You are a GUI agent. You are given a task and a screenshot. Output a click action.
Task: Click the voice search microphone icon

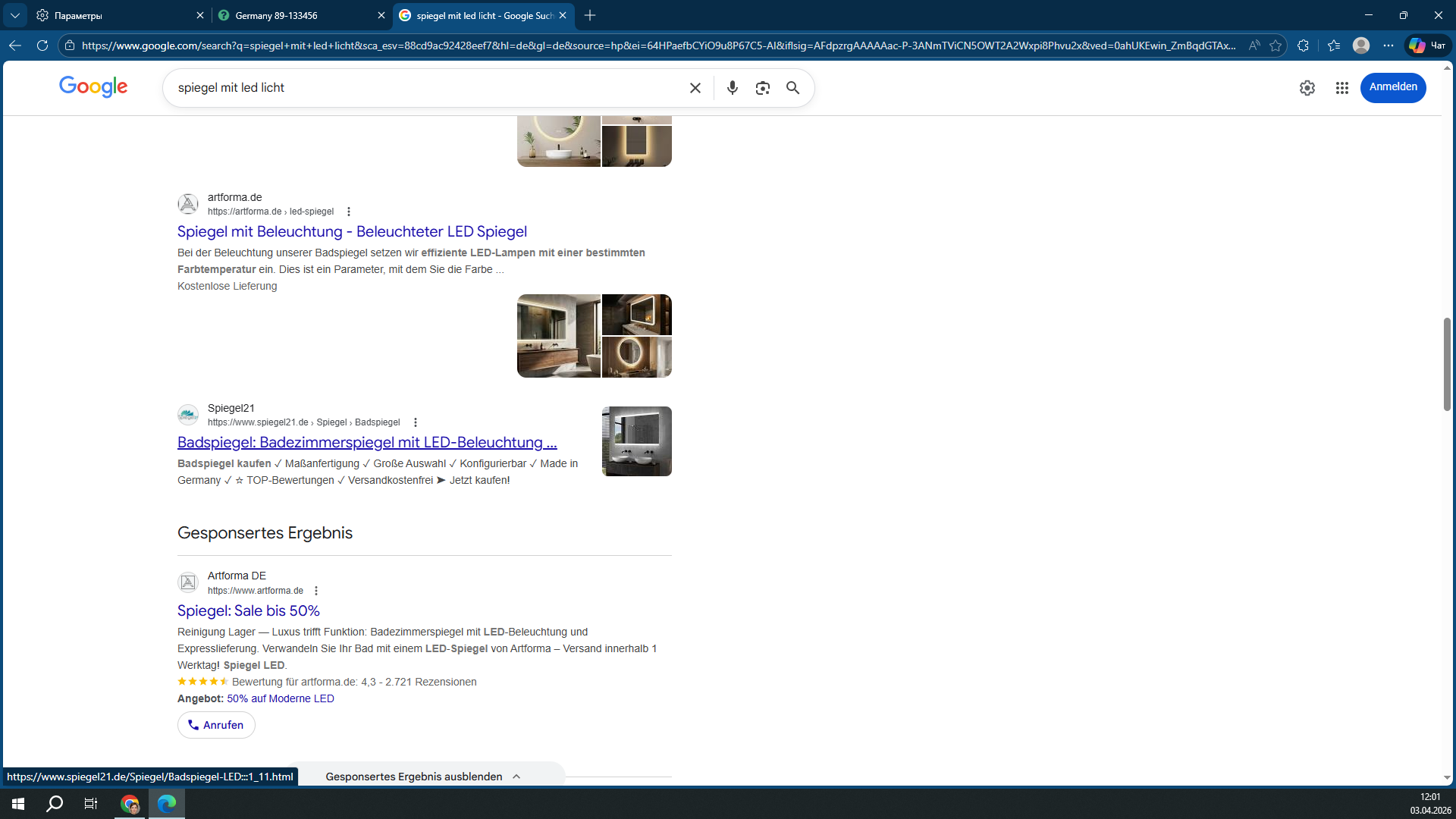[732, 88]
